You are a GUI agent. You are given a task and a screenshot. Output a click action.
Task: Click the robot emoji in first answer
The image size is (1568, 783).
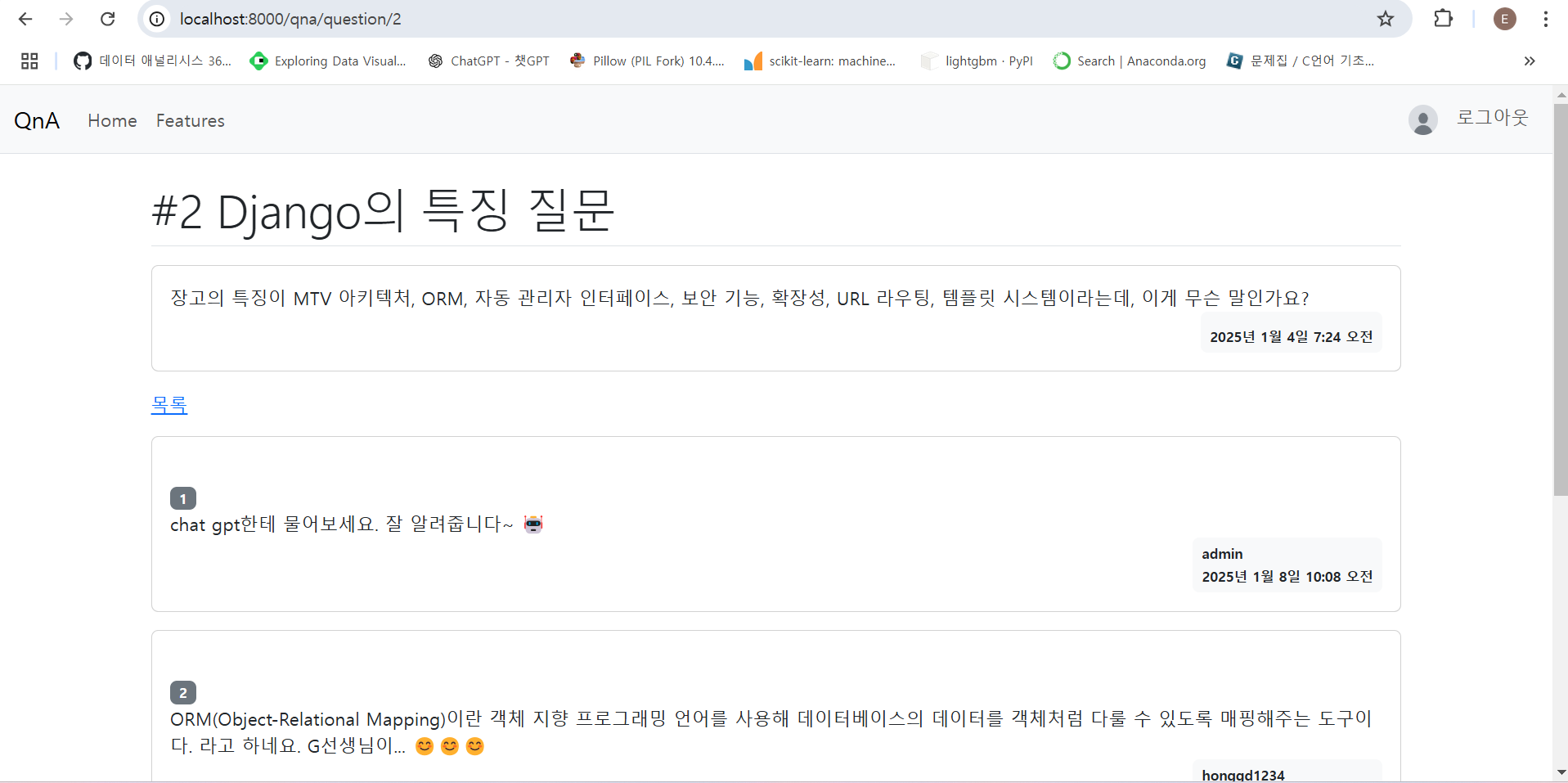(x=533, y=524)
